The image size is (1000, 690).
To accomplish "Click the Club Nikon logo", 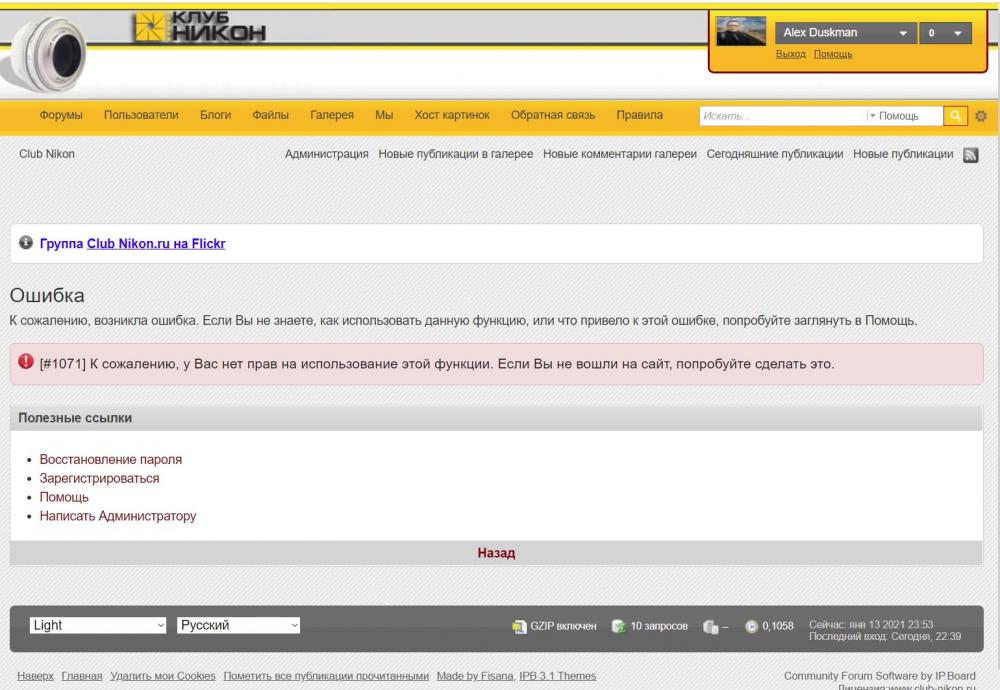I will tap(199, 27).
